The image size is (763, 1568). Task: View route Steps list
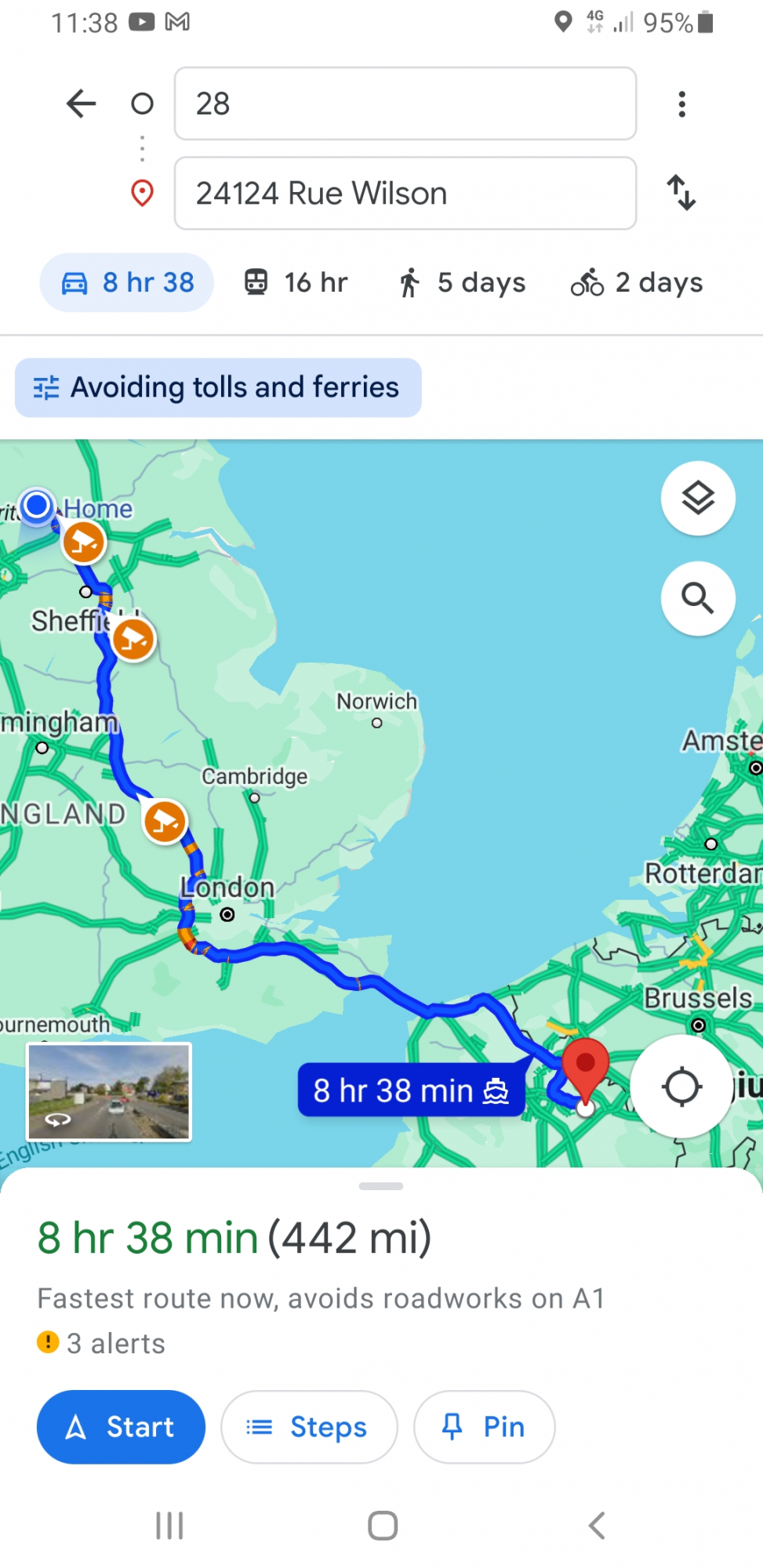click(309, 1427)
